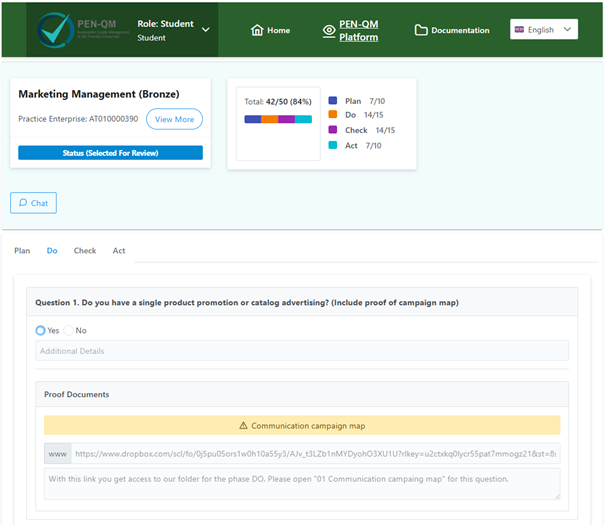
Task: Select the No radio button
Action: click(70, 330)
